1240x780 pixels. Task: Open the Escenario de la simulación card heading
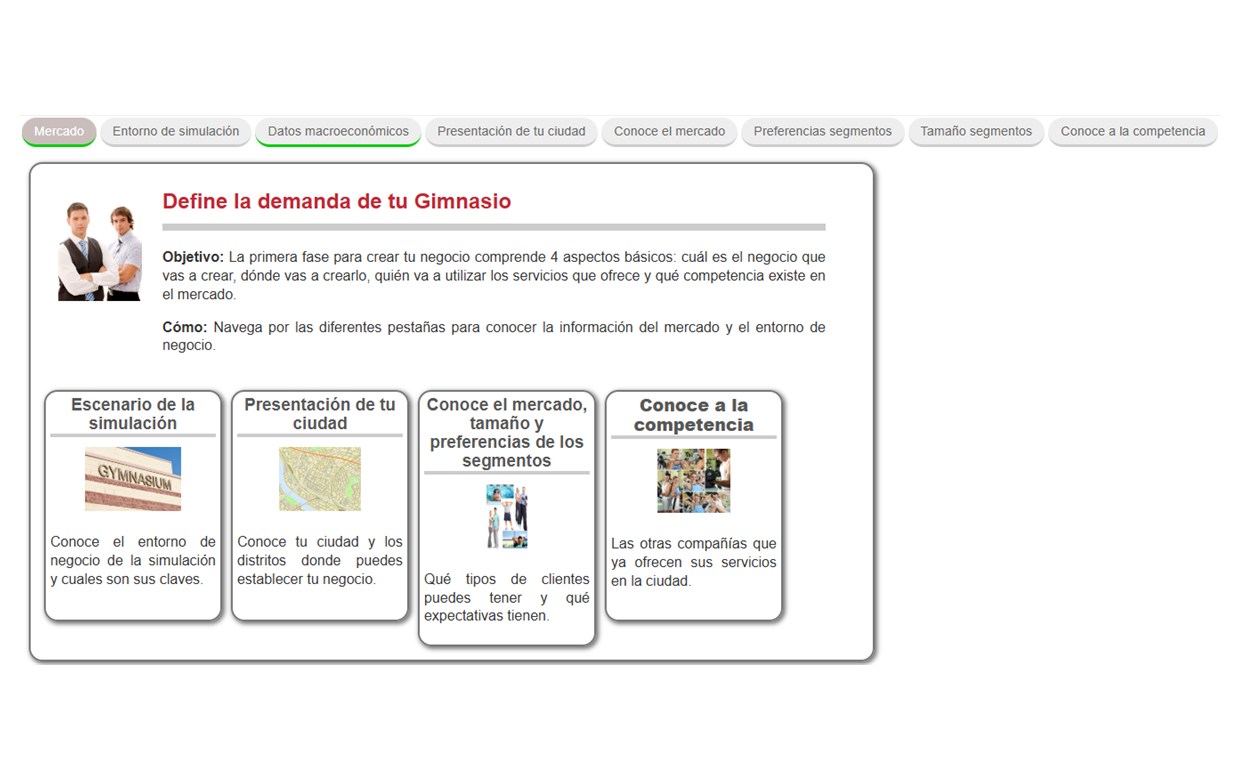pos(133,414)
